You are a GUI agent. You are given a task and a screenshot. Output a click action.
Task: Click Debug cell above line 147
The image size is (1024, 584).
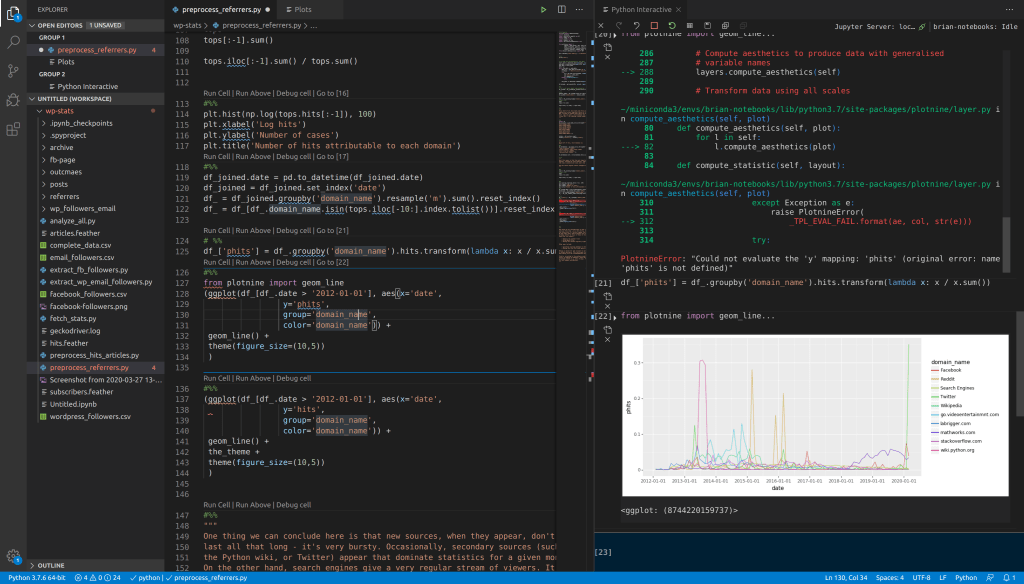tap(293, 505)
